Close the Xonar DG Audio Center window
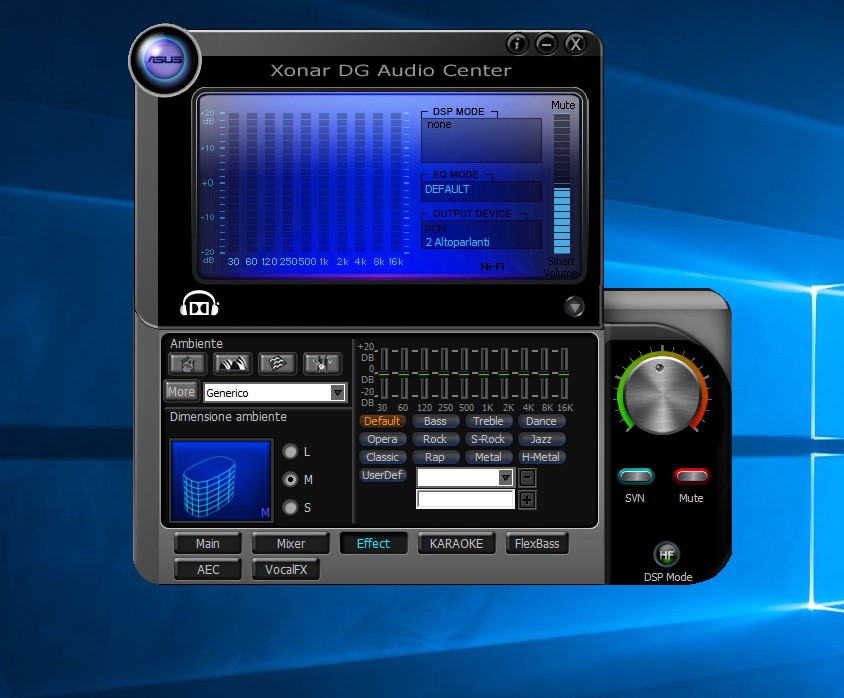The image size is (844, 698). coord(575,44)
